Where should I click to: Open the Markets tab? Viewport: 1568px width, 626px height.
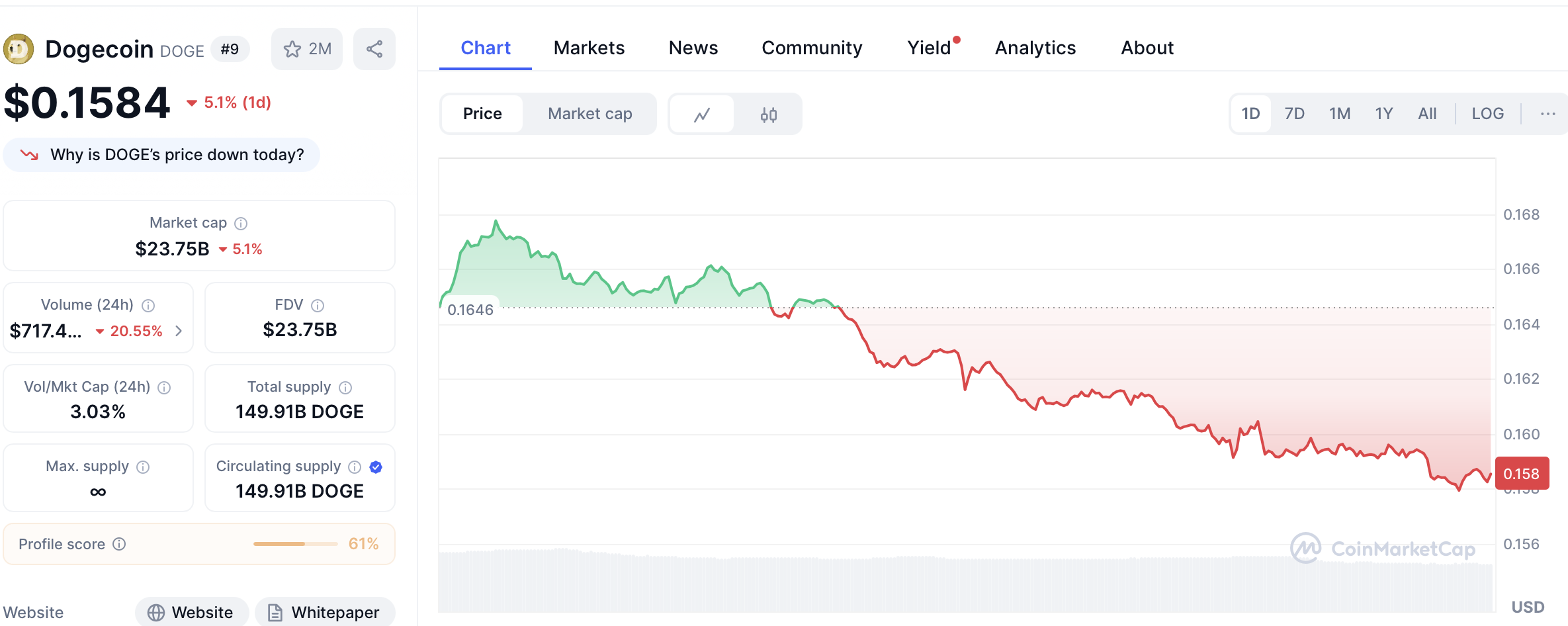click(589, 48)
